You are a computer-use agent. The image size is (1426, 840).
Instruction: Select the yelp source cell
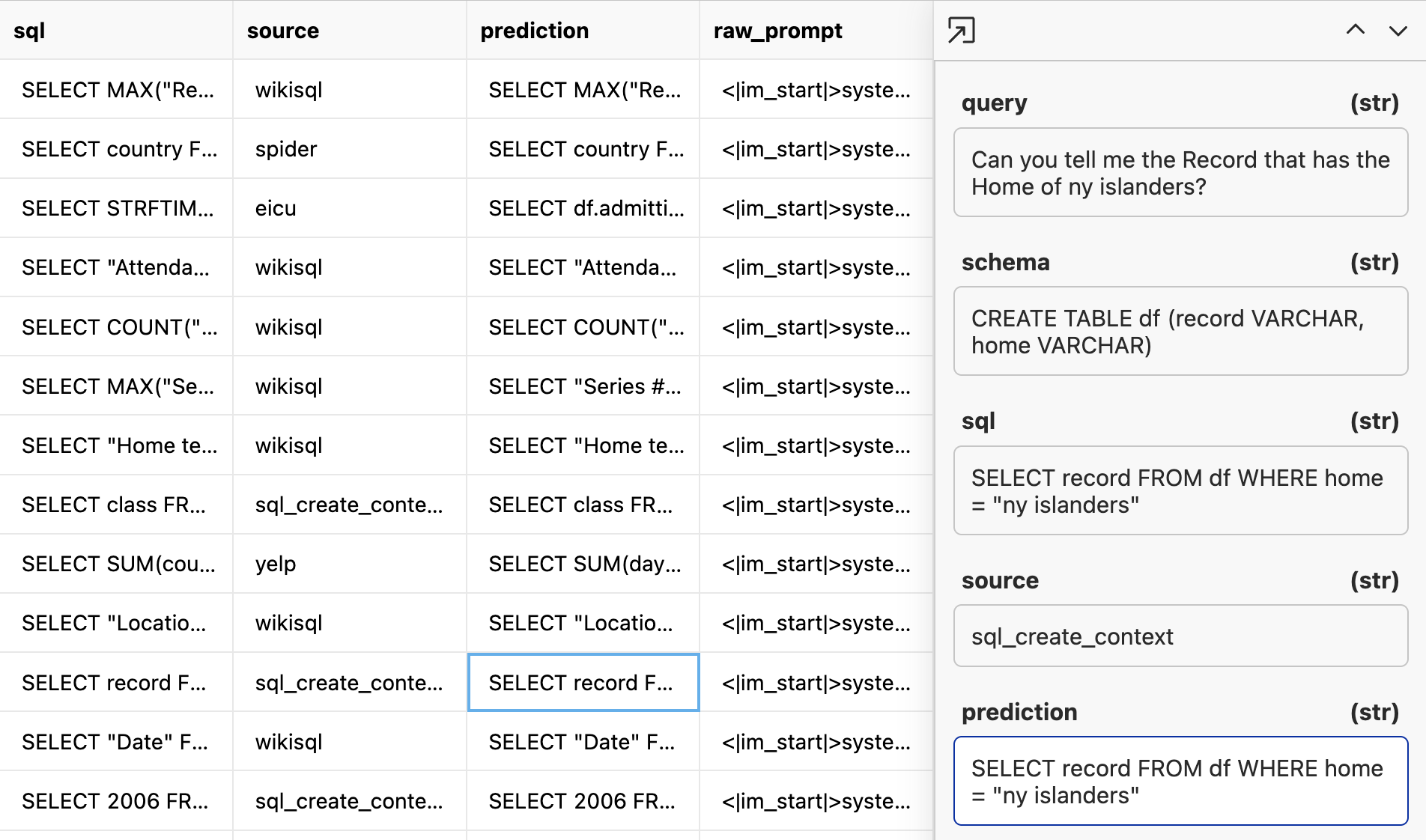[350, 564]
